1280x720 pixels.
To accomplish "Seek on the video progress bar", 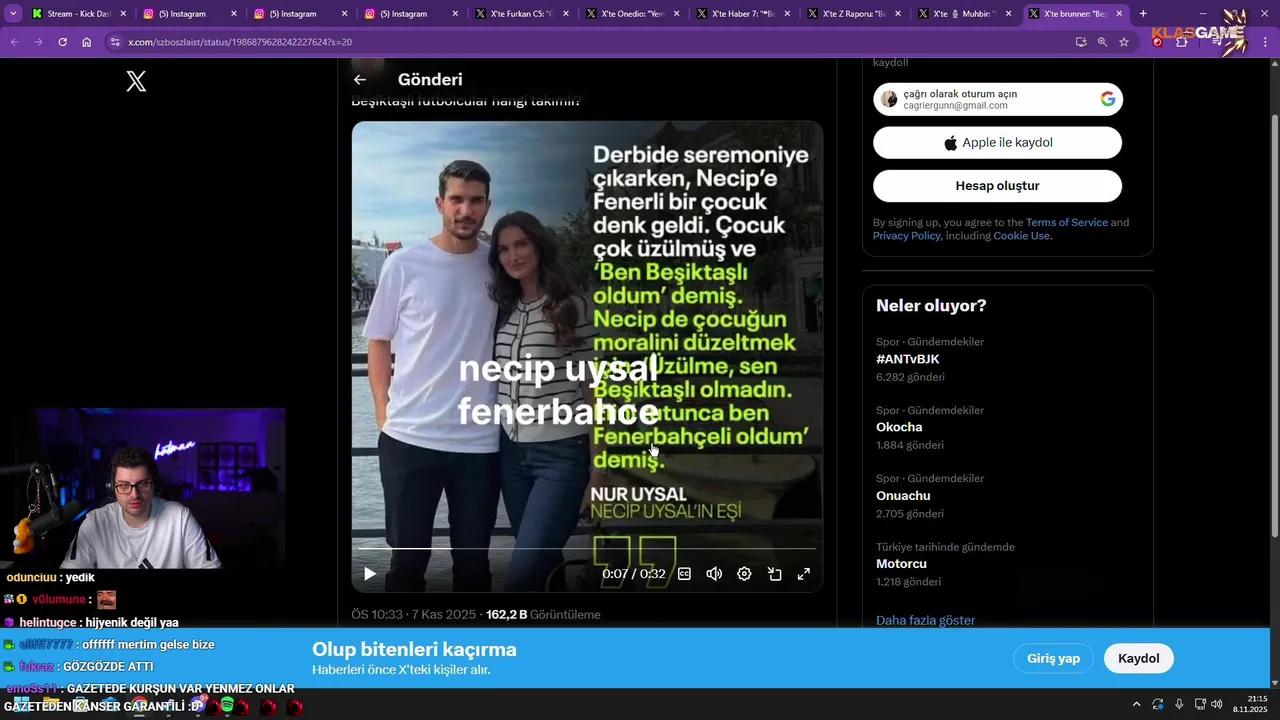I will [x=587, y=549].
